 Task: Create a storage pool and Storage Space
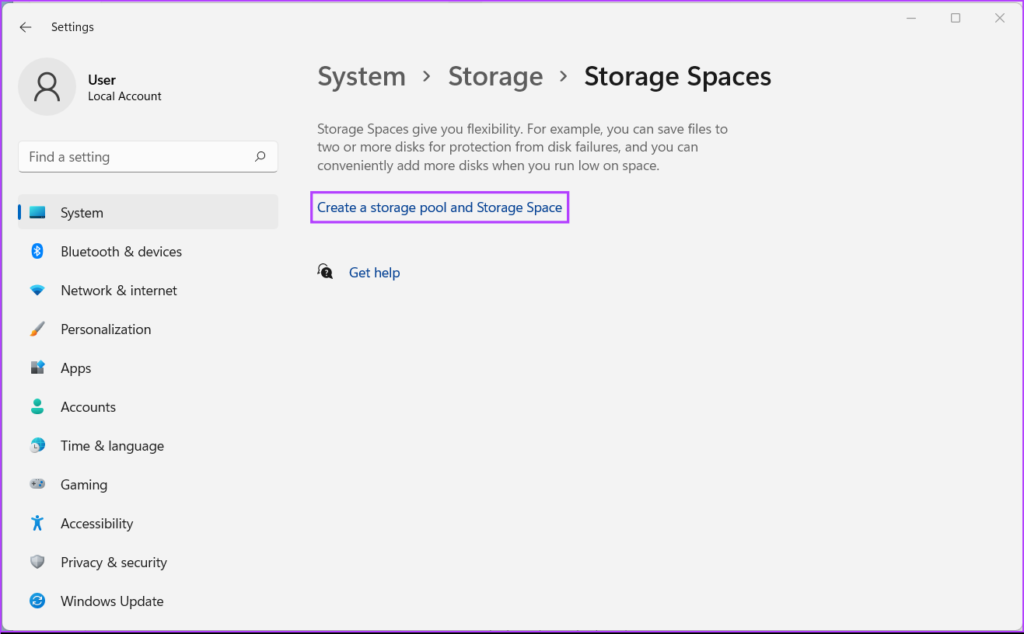coord(440,208)
